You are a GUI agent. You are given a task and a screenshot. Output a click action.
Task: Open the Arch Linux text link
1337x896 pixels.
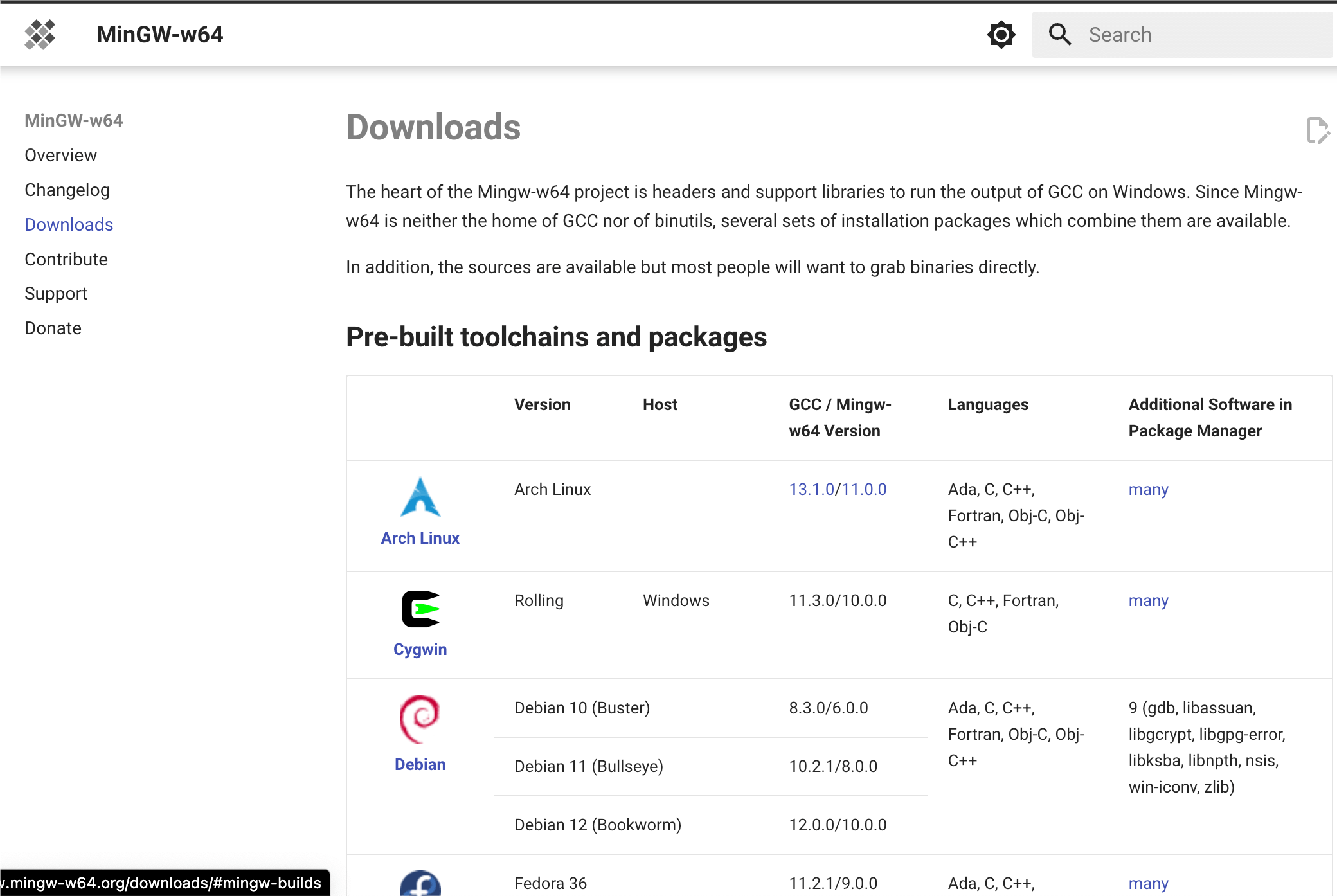tap(420, 538)
